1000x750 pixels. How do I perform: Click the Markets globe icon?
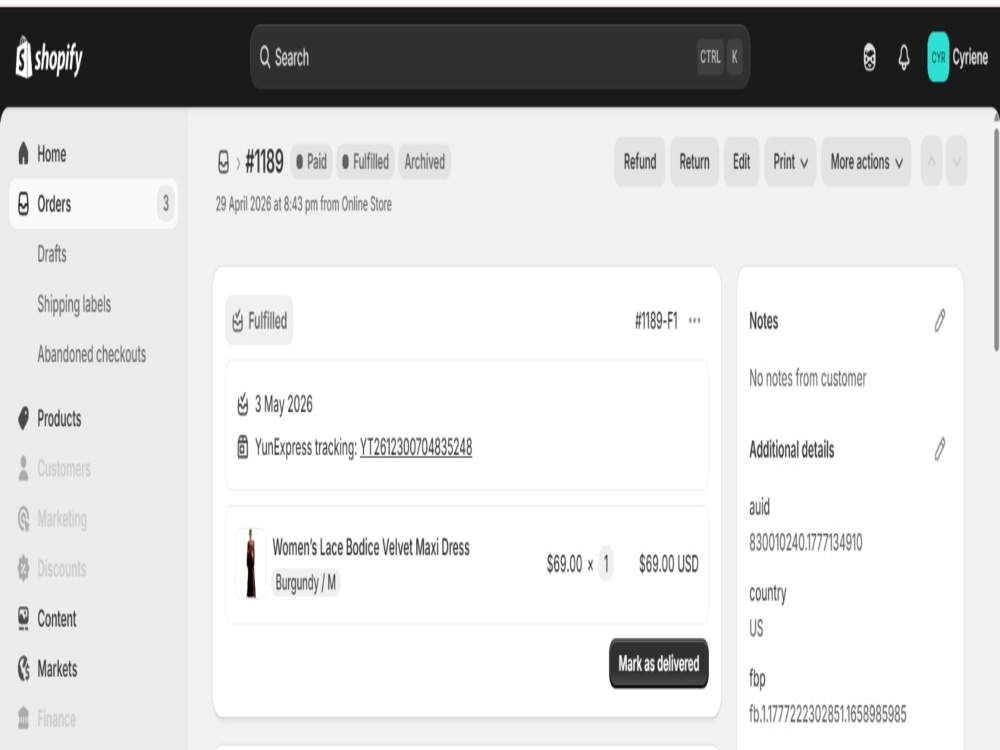click(24, 668)
